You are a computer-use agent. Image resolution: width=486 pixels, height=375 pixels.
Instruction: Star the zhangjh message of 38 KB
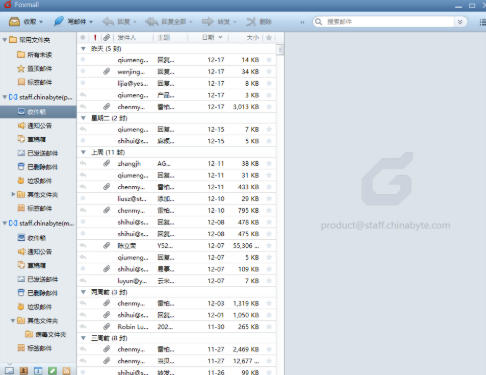[x=269, y=163]
